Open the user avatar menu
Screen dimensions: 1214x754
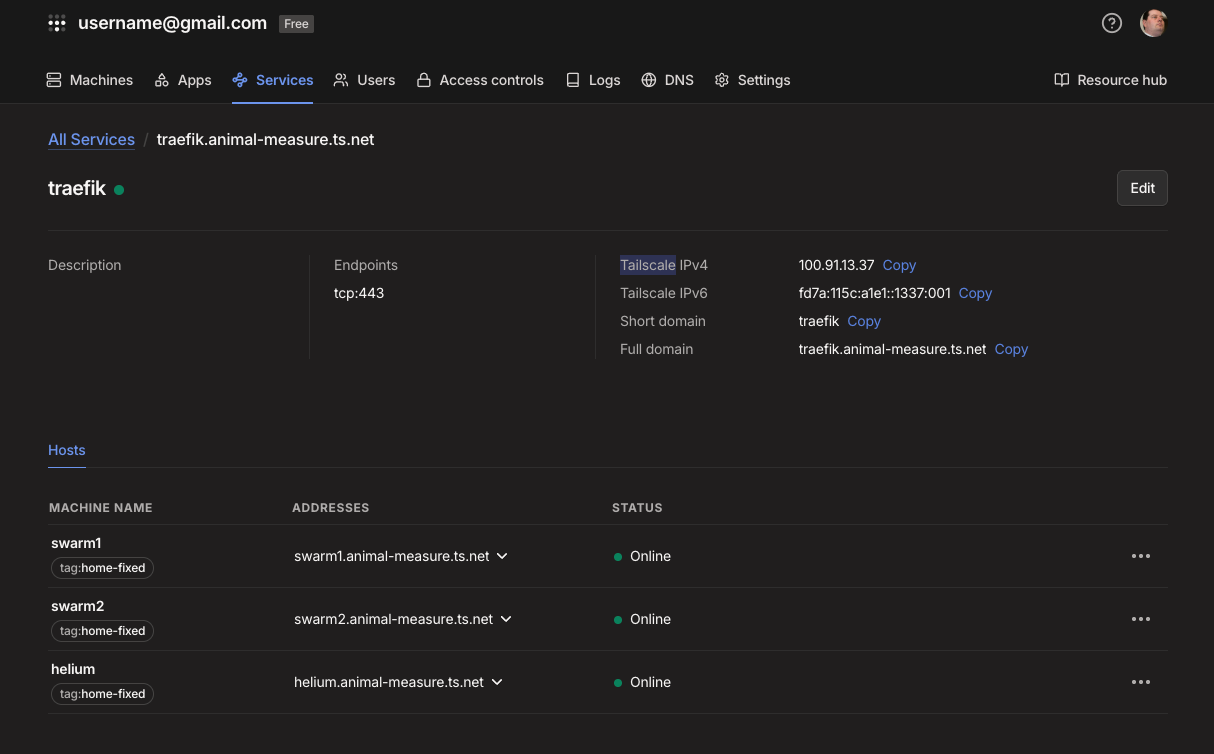pyautogui.click(x=1154, y=23)
